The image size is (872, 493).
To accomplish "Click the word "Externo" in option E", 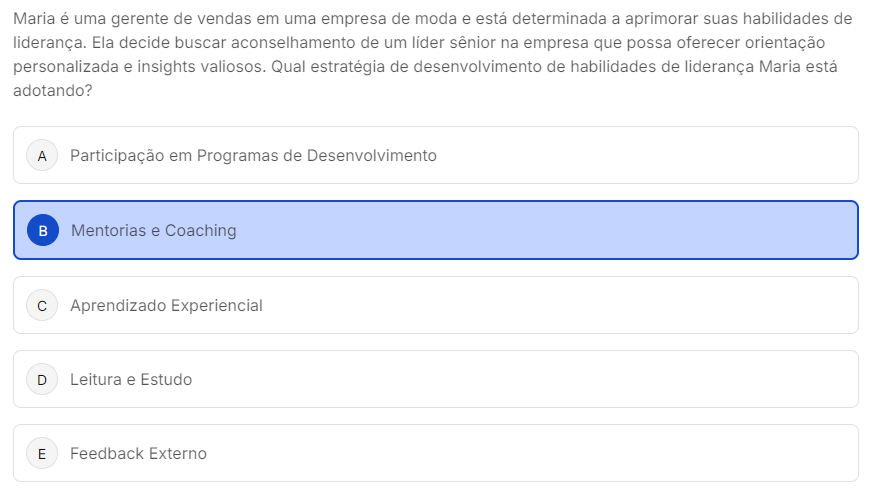I will (178, 454).
